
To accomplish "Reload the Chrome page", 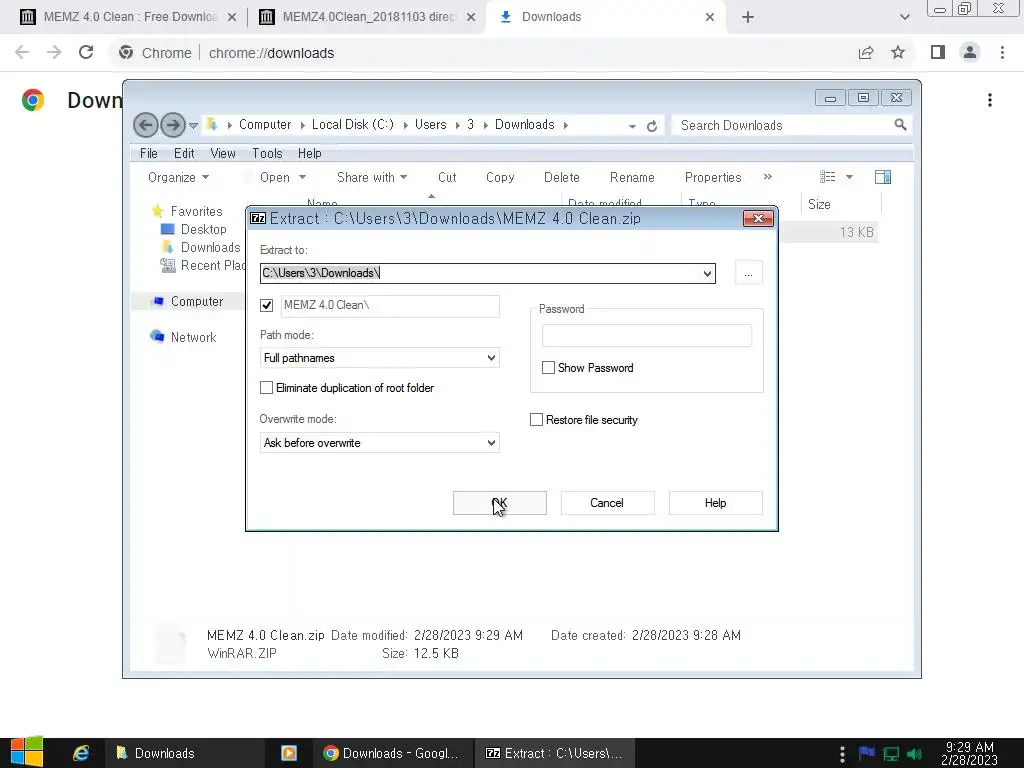I will click(86, 52).
